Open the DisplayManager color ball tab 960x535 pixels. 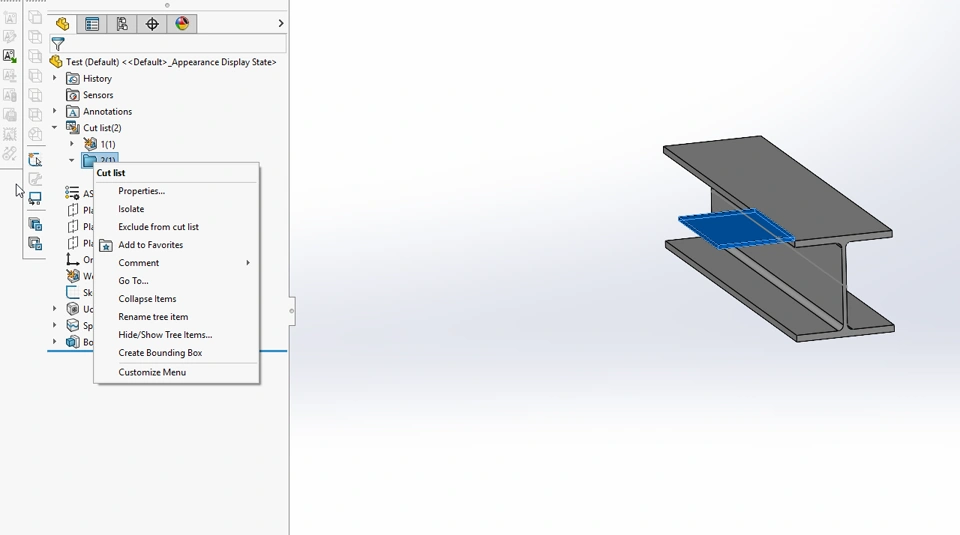coord(182,24)
